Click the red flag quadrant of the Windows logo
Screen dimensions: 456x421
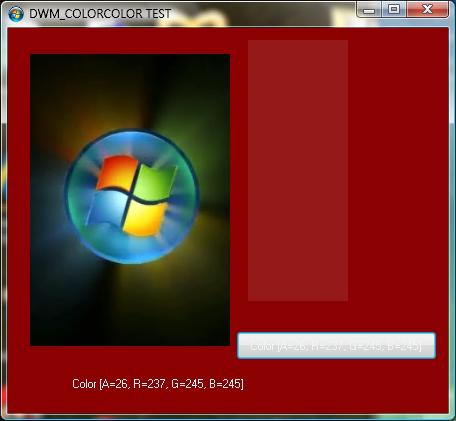117,173
